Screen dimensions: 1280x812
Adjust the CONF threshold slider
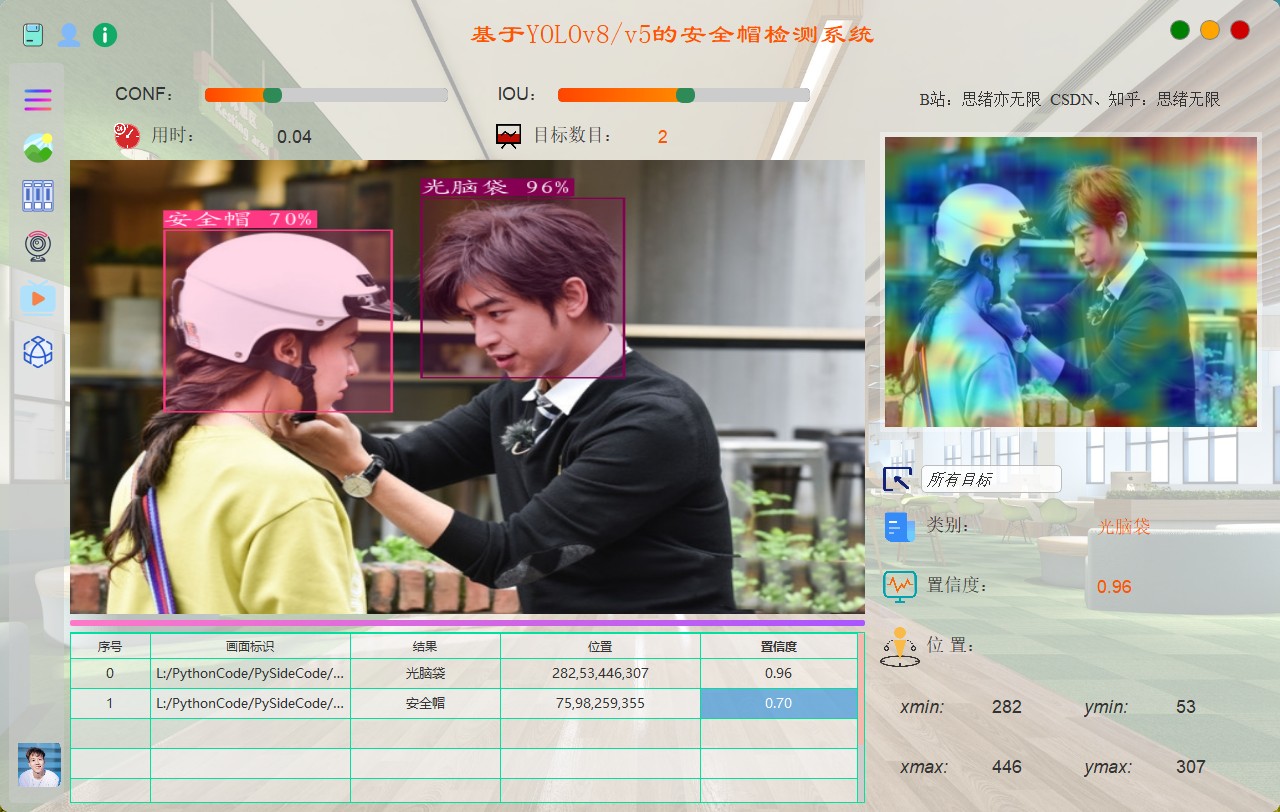point(326,95)
